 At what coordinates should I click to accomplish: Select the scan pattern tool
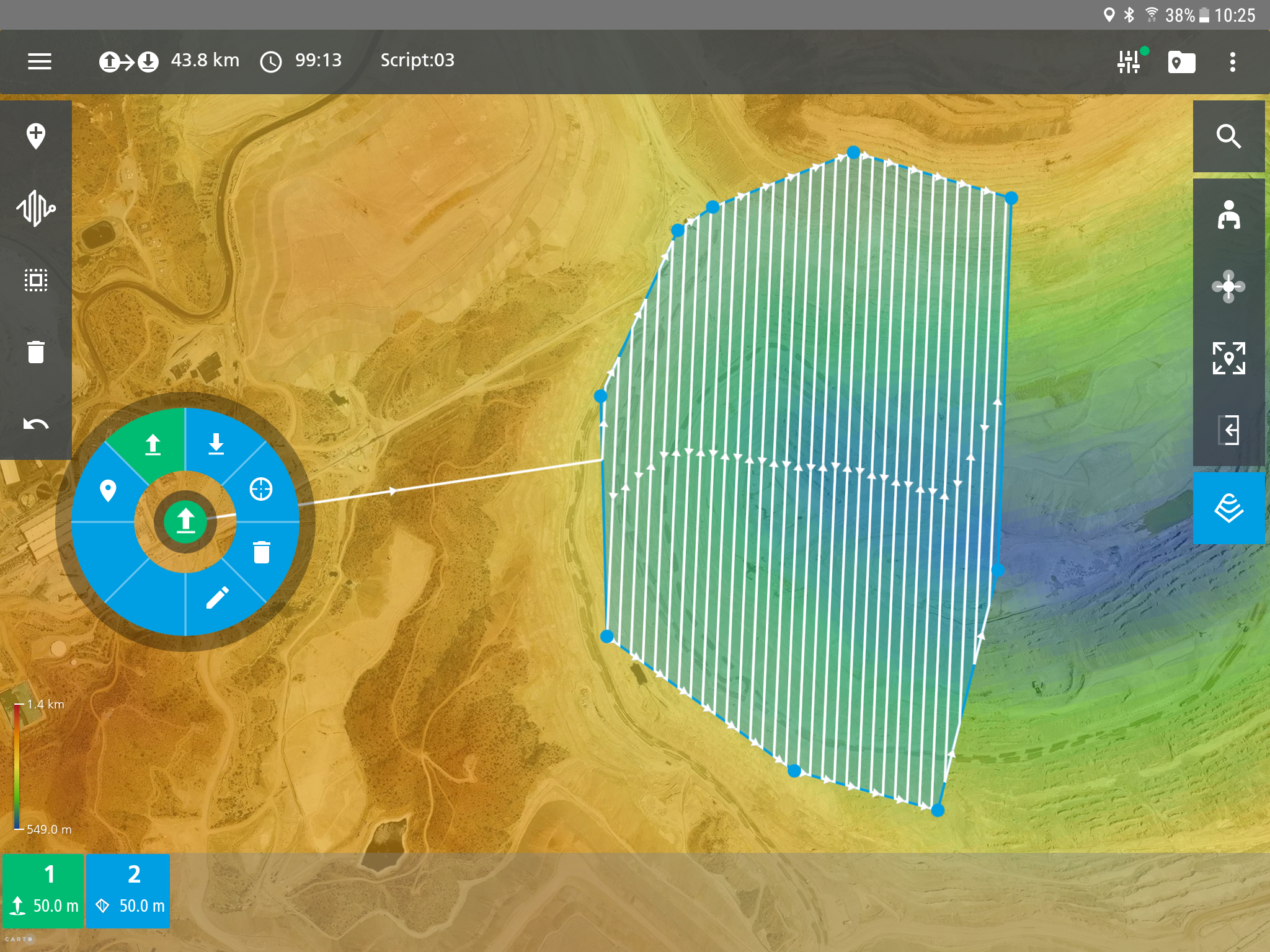point(36,208)
